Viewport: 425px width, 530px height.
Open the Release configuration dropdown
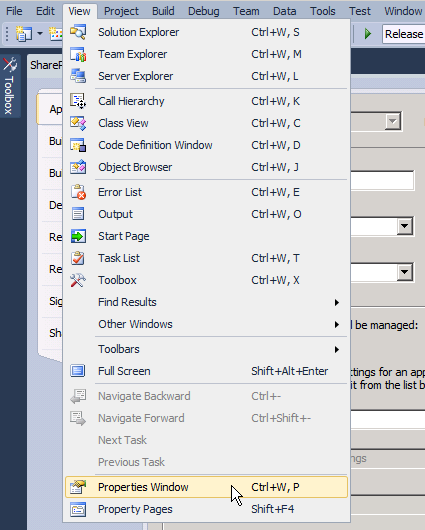tap(404, 34)
